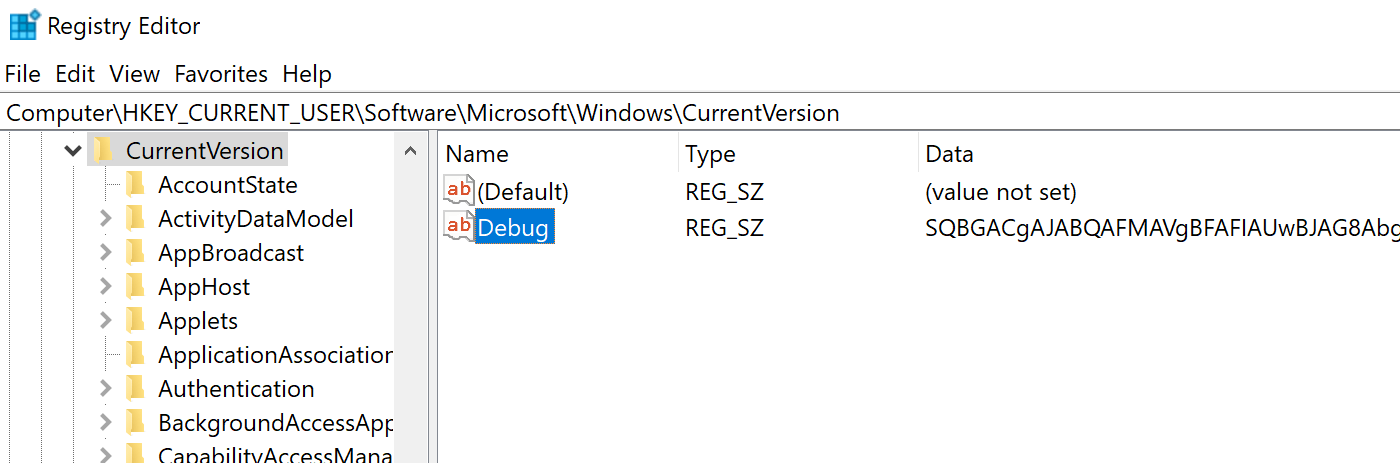Expand the AppBroadcast key
Screen dimensions: 1400x463
tap(105, 253)
